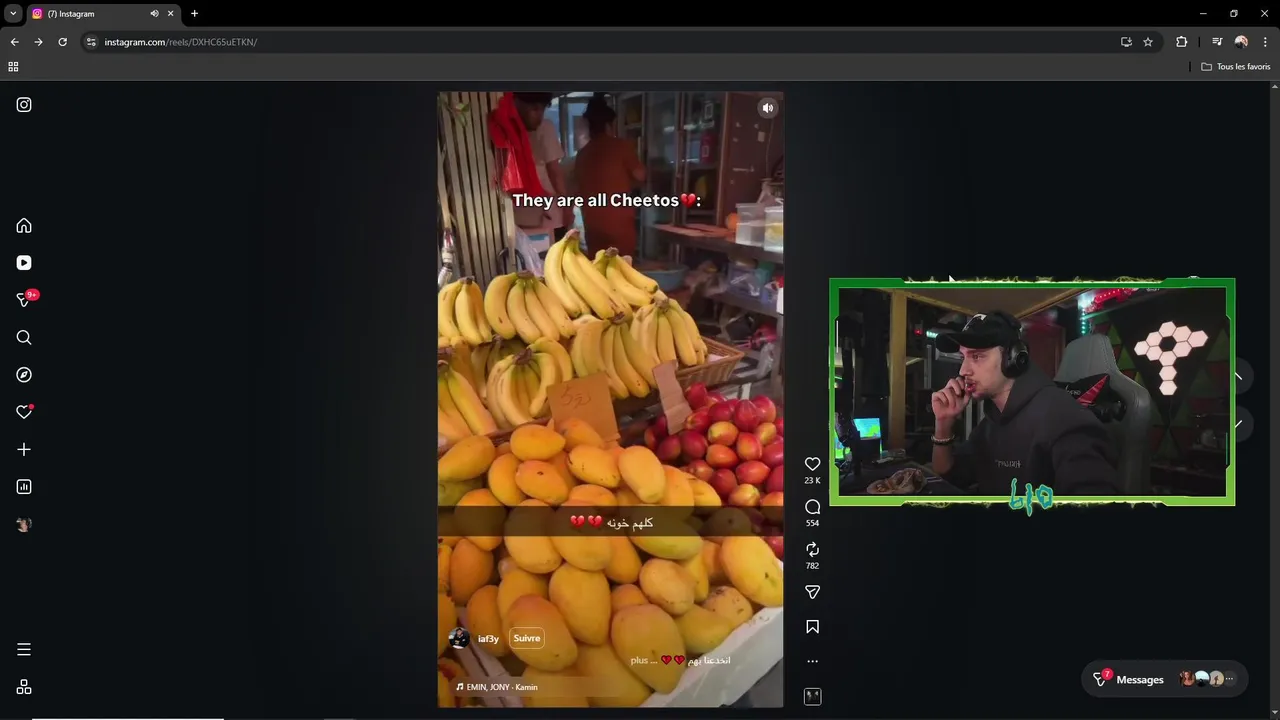Open reel comments bubble icon
Image resolution: width=1280 pixels, height=720 pixels.
pos(812,507)
